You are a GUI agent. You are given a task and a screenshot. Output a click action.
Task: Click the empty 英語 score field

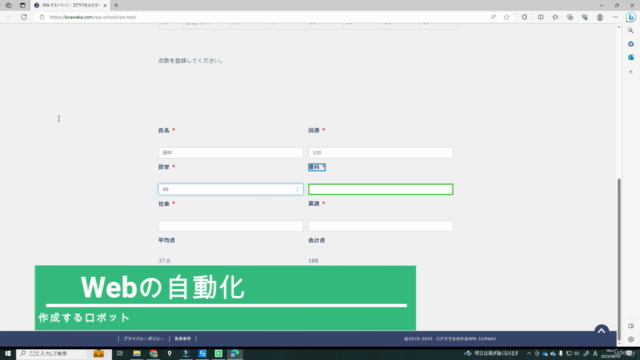tap(380, 226)
